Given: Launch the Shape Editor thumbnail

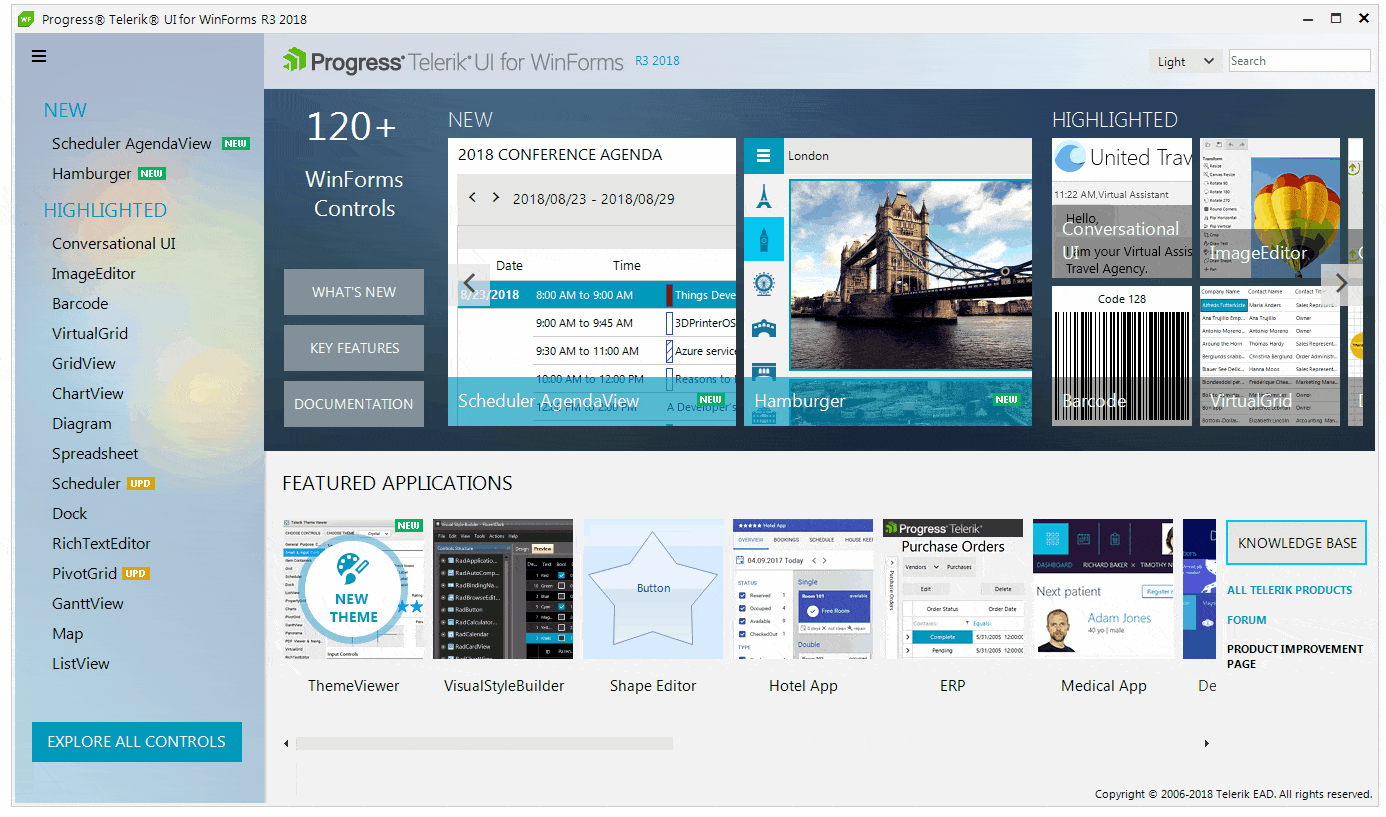Looking at the screenshot, I should [x=653, y=589].
